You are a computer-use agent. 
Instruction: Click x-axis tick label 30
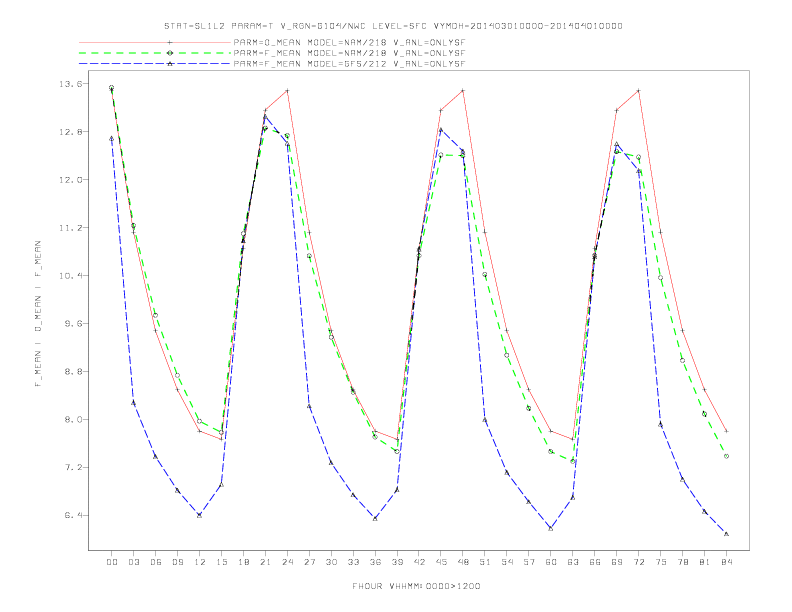coord(331,562)
